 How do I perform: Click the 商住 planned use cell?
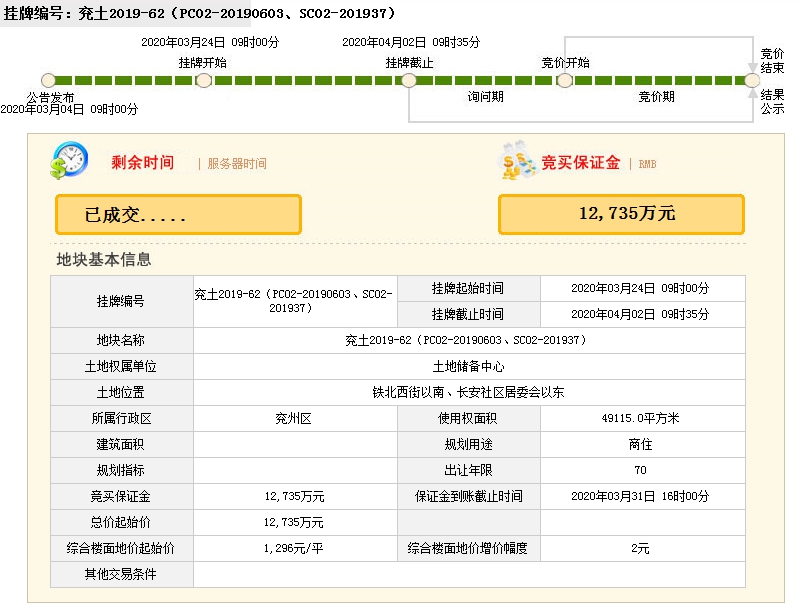pyautogui.click(x=642, y=445)
